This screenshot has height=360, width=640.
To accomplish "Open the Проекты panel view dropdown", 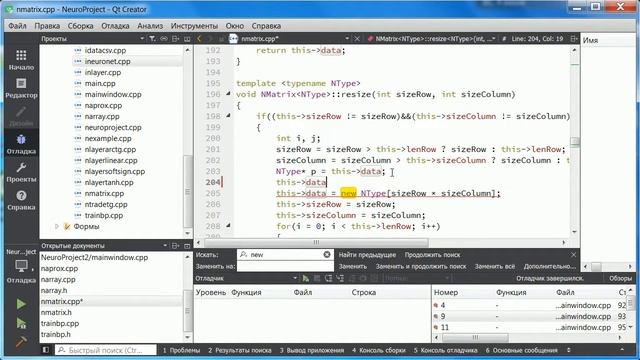I will coord(142,39).
